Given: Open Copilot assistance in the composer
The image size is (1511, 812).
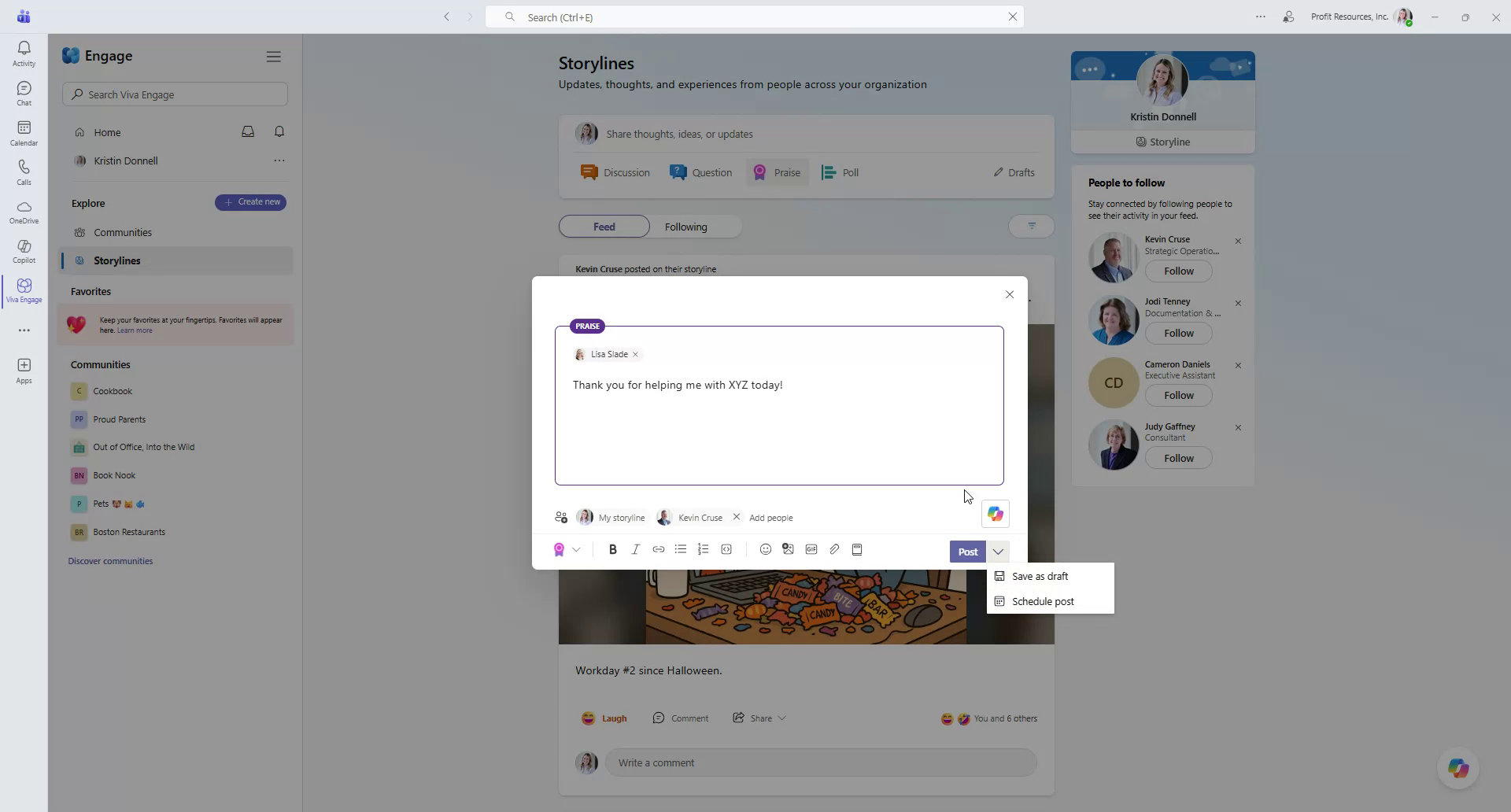Looking at the screenshot, I should pos(995,514).
